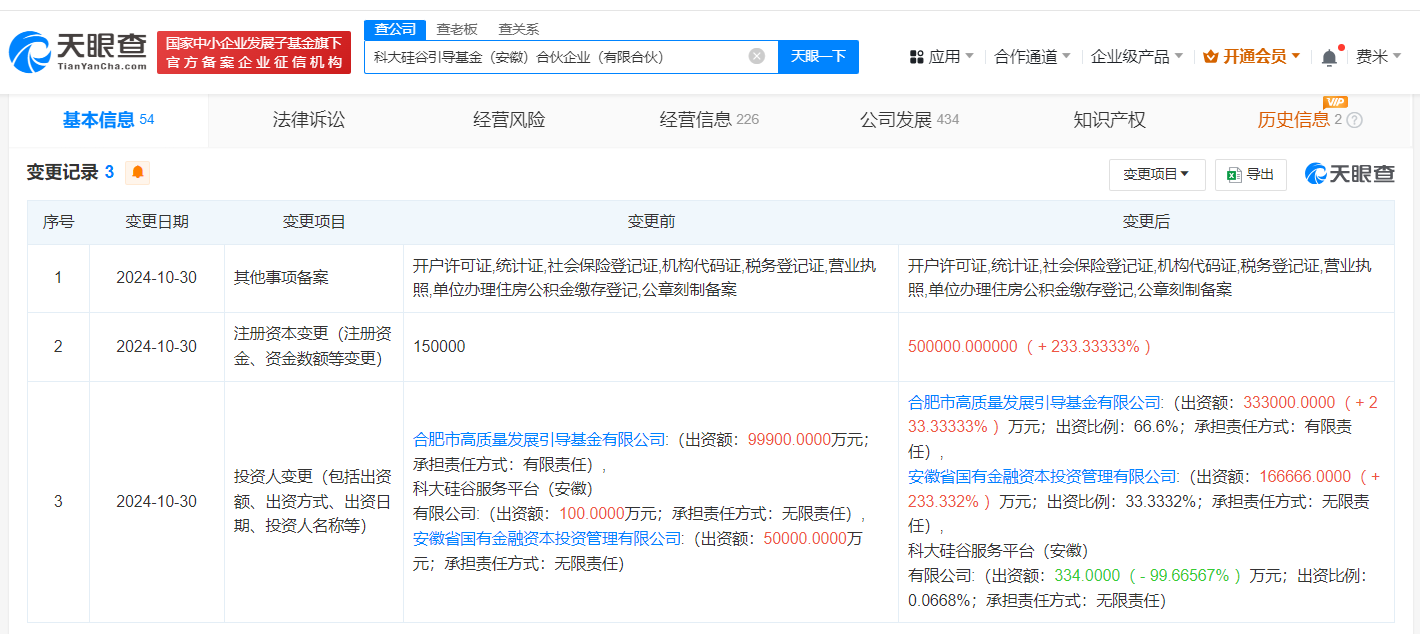Click the 天眼一下 search button
The image size is (1420, 634).
click(x=818, y=56)
